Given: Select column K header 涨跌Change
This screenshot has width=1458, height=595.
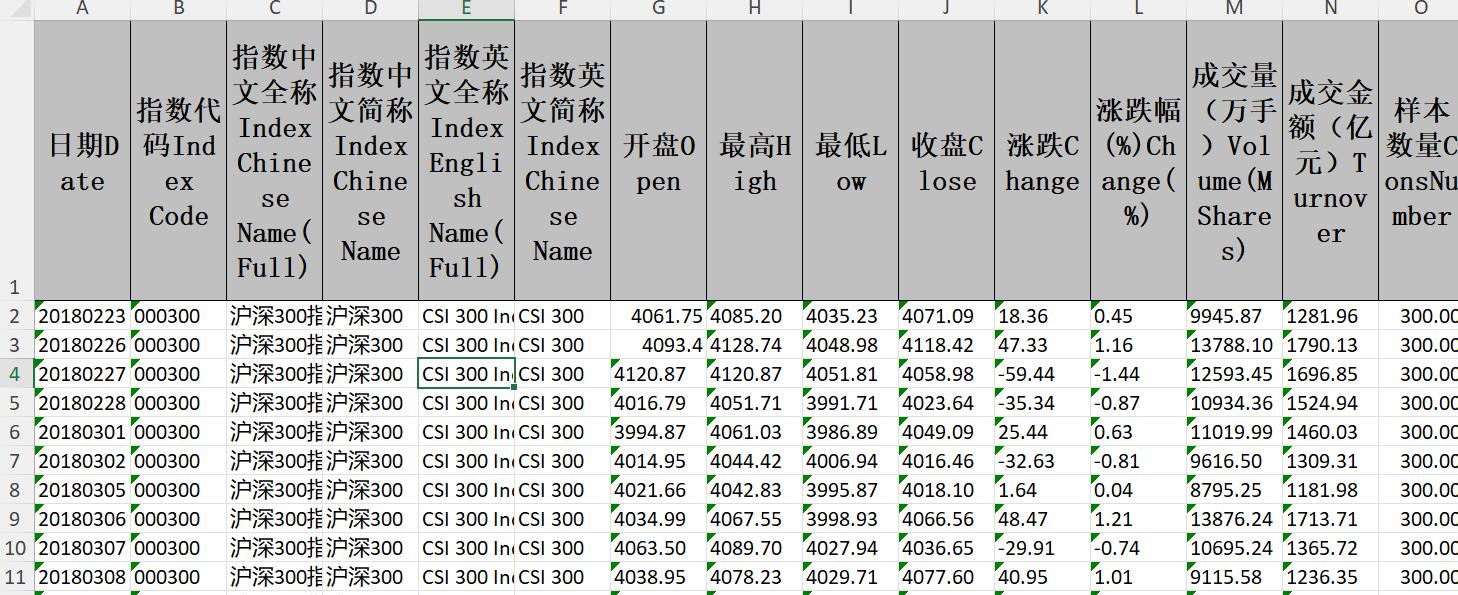Looking at the screenshot, I should click(x=1041, y=10).
